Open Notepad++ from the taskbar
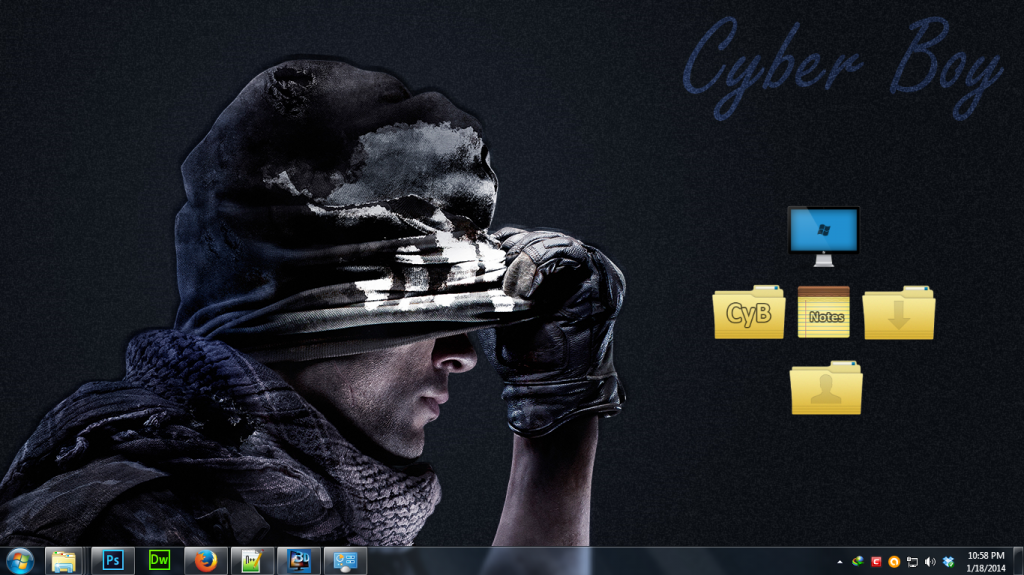The image size is (1024, 575). pyautogui.click(x=252, y=561)
